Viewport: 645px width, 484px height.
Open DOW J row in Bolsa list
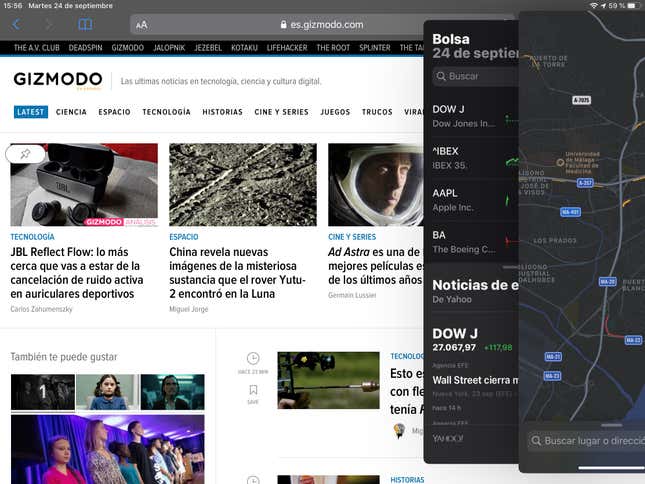click(x=471, y=116)
